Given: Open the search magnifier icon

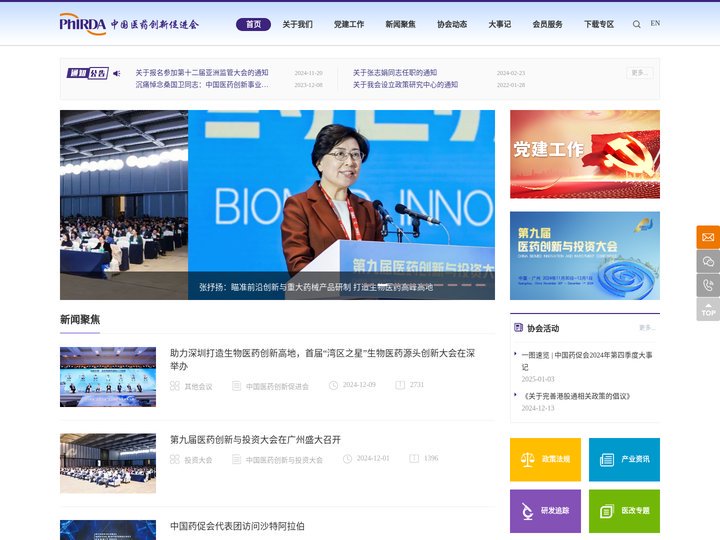Looking at the screenshot, I should coord(636,24).
